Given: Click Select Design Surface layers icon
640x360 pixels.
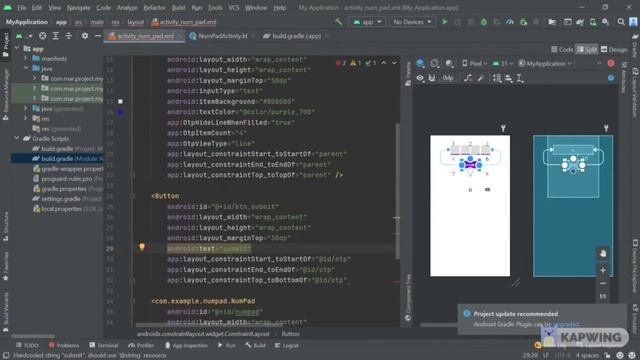Looking at the screenshot, I should [x=420, y=63].
